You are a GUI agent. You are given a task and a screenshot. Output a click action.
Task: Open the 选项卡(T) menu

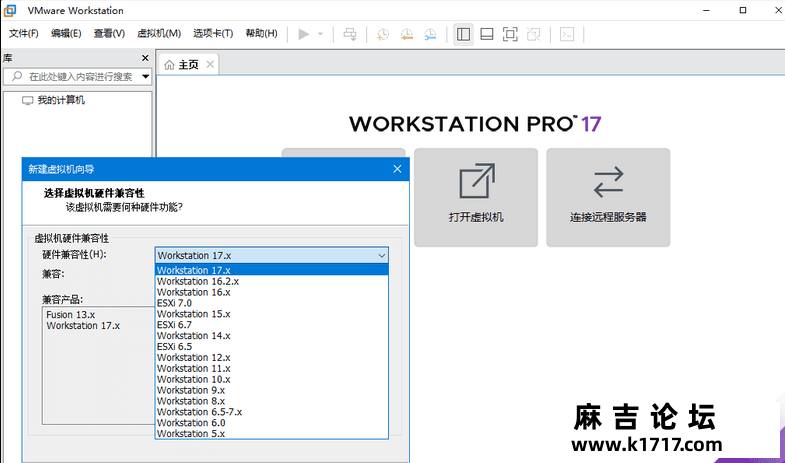tap(213, 34)
